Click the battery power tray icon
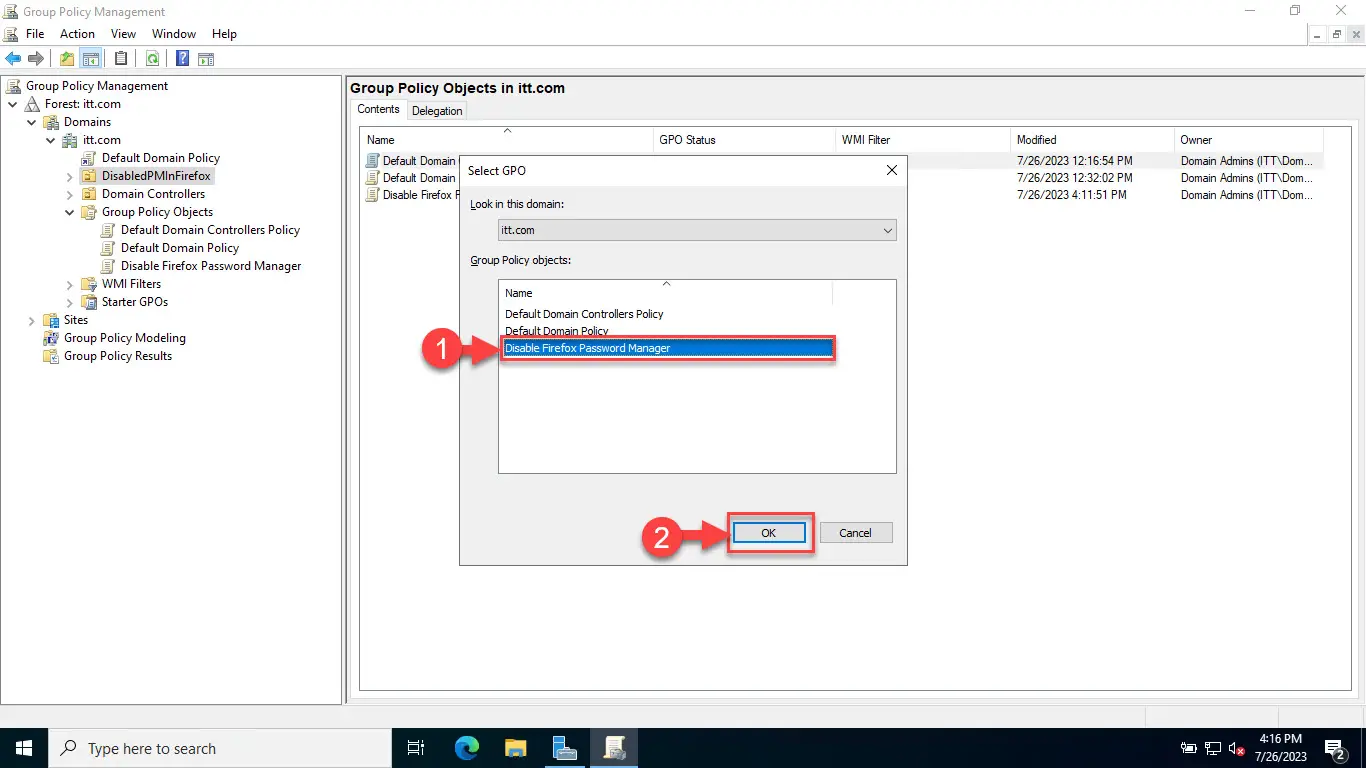The height and width of the screenshot is (768, 1366). coord(1189,748)
